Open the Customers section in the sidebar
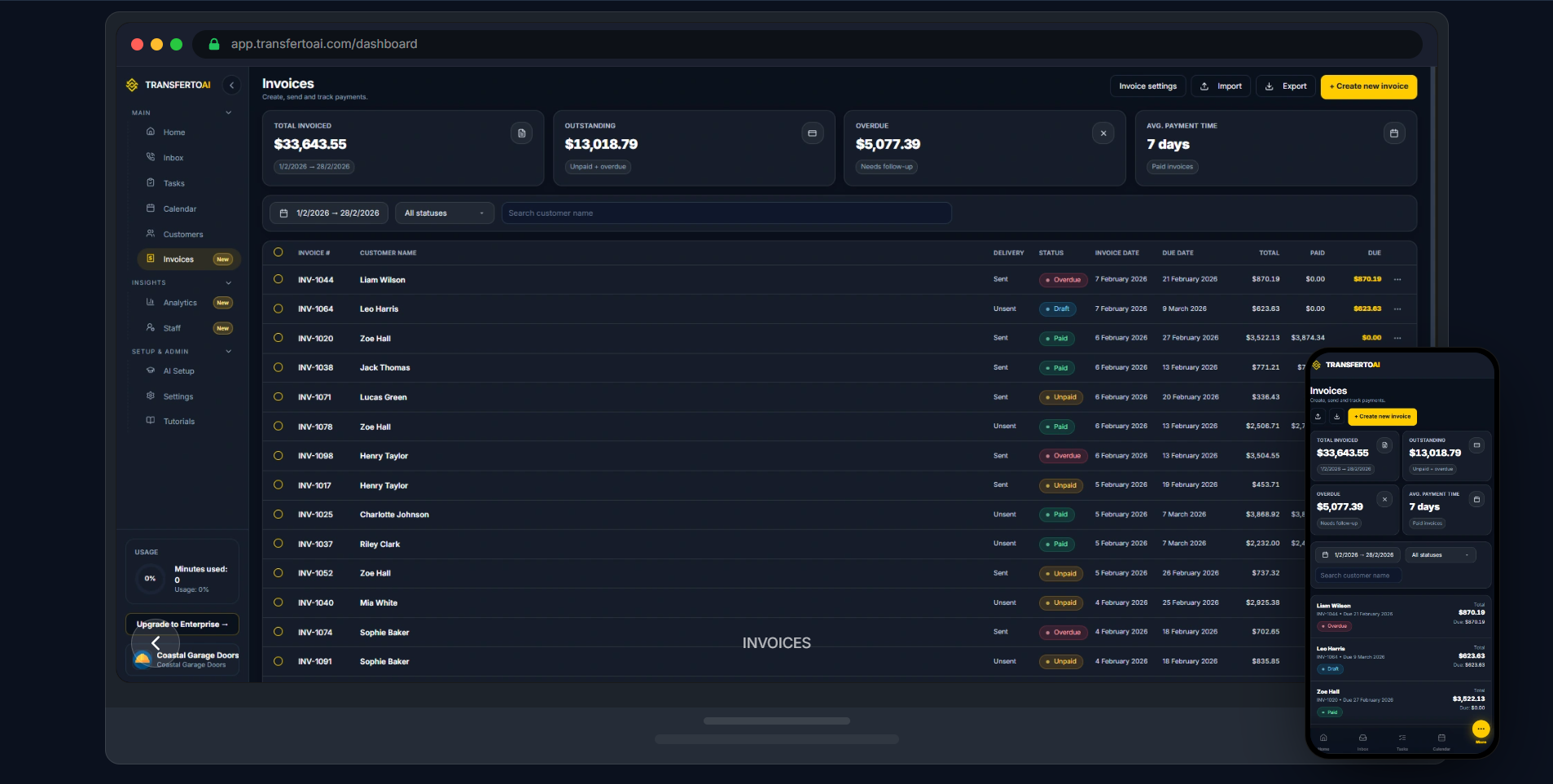 pyautogui.click(x=181, y=234)
